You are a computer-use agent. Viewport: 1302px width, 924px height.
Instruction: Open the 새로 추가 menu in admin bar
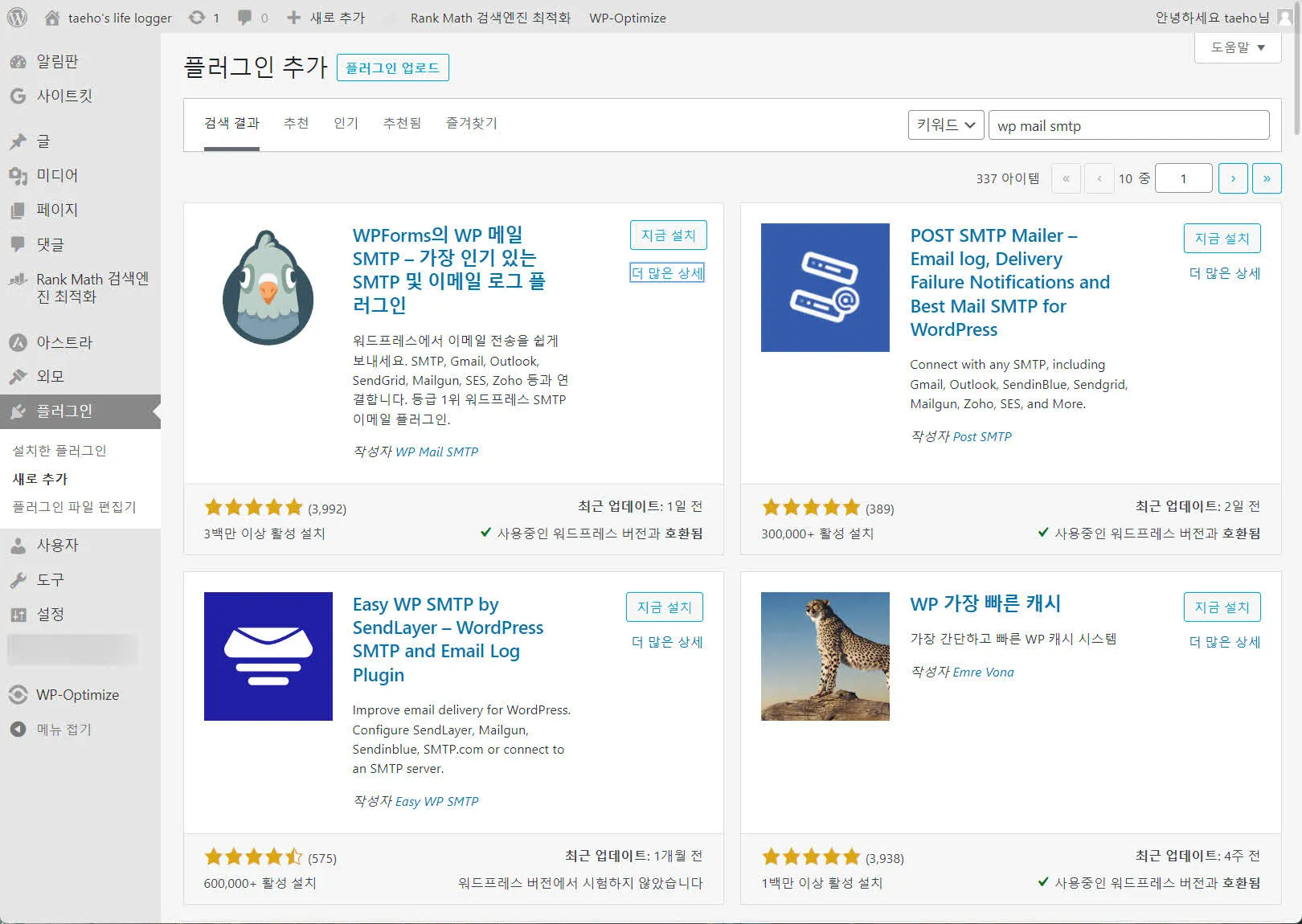[326, 18]
